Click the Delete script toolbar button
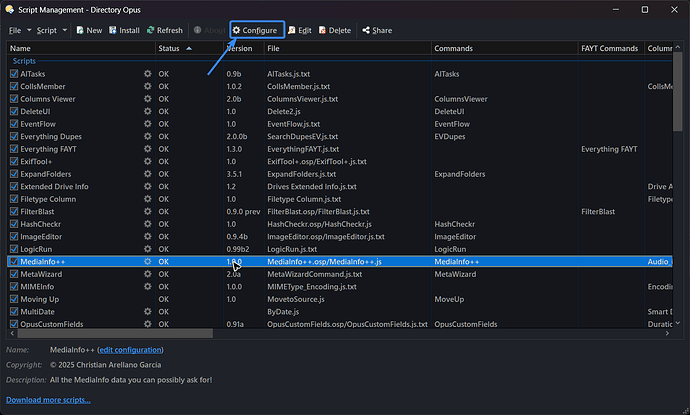Viewport: 690px width, 415px height. coord(334,30)
